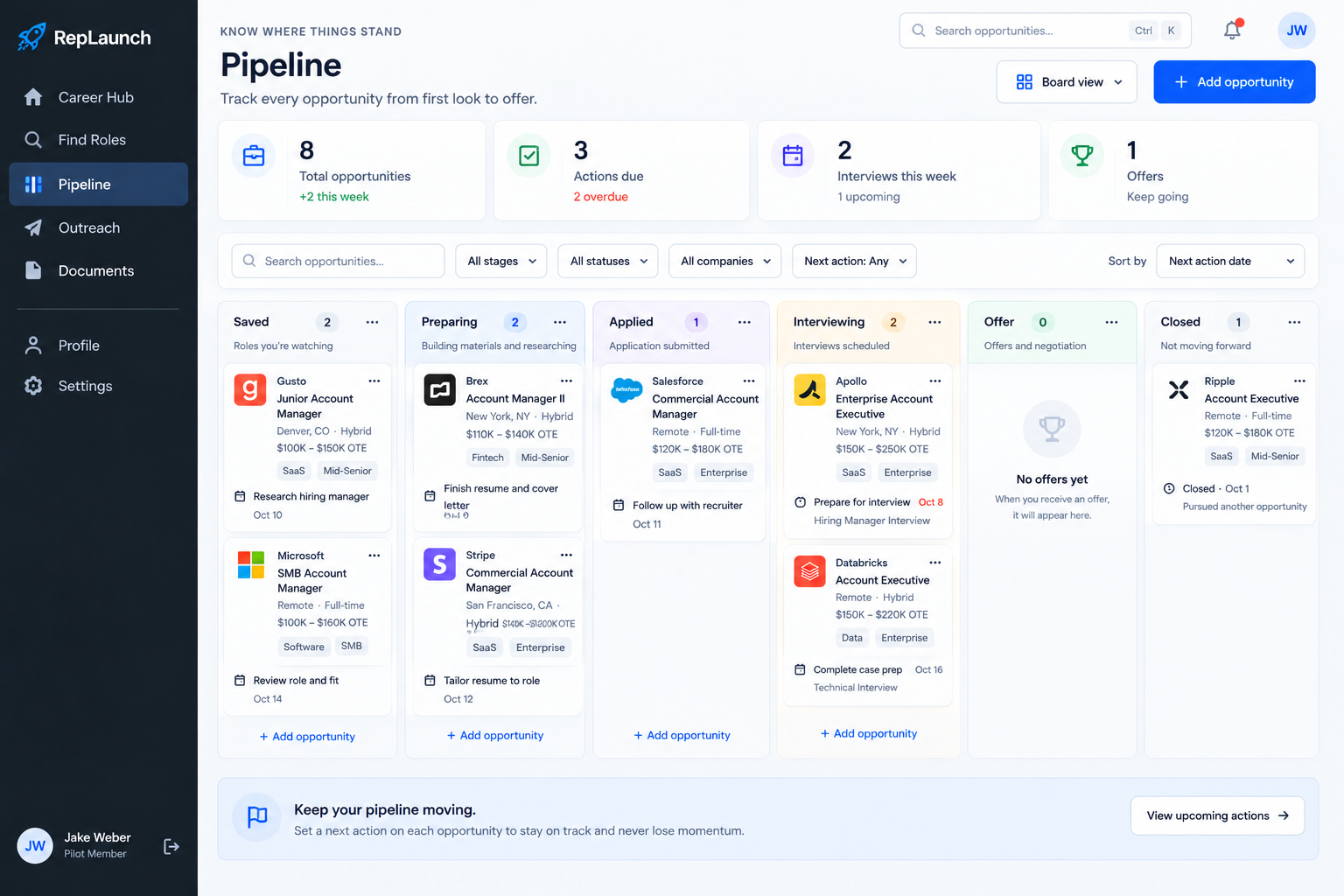Open the Stripe card options menu
The image size is (1344, 896).
[566, 555]
